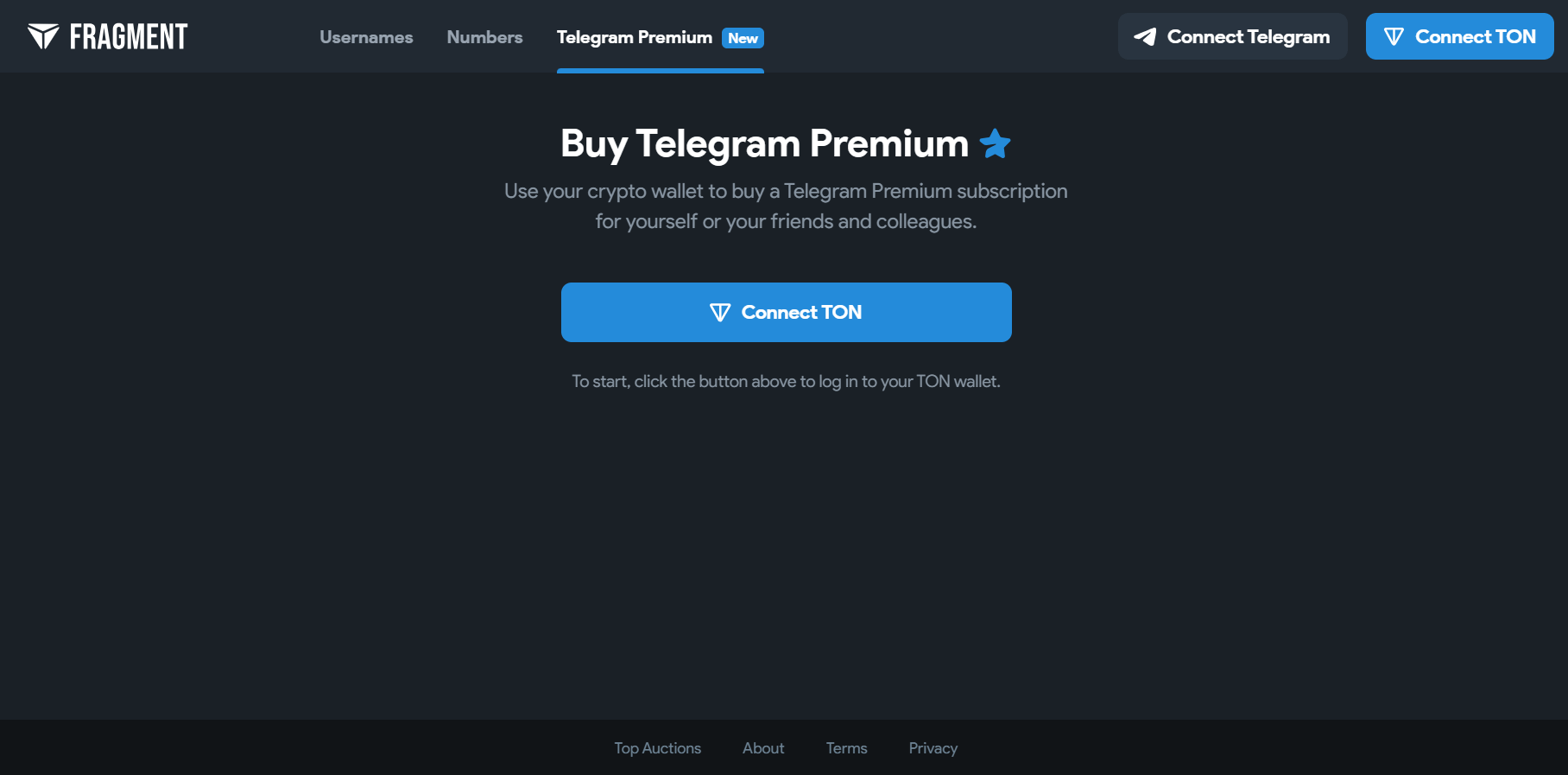The image size is (1568, 775).
Task: Open the Top Auctions footer link
Action: (x=657, y=748)
